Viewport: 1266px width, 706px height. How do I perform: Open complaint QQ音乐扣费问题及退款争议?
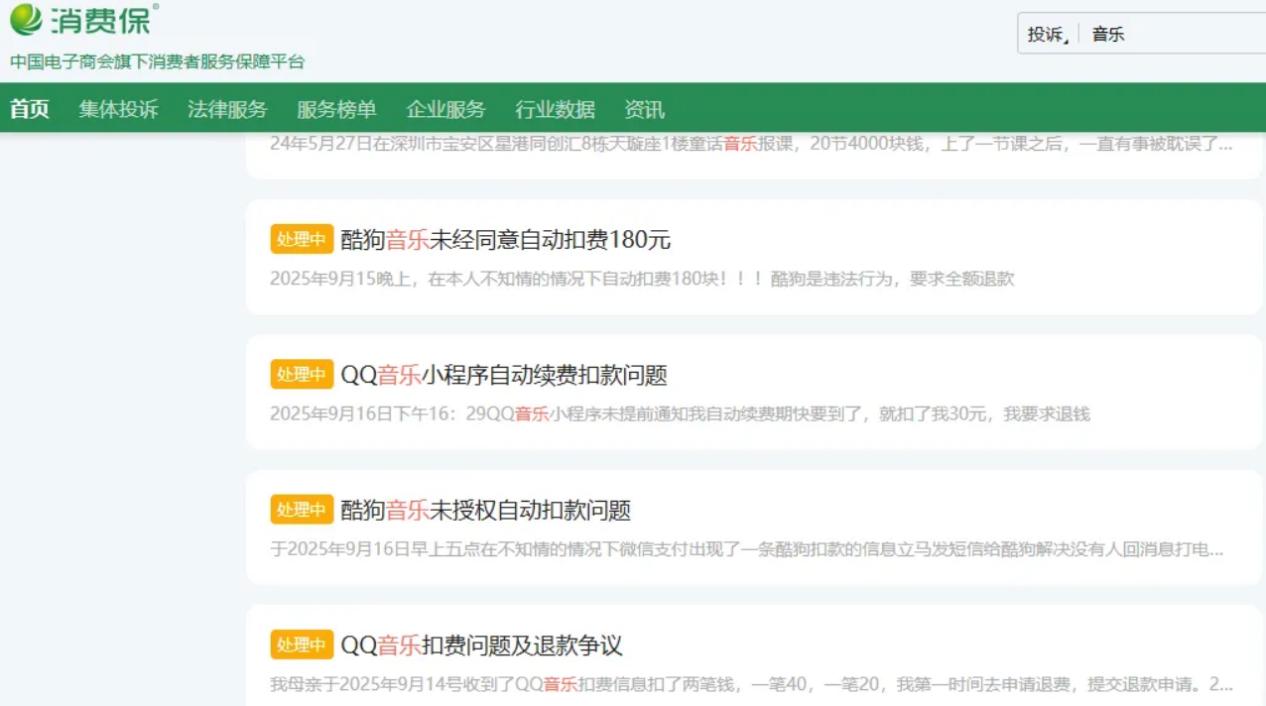click(482, 645)
